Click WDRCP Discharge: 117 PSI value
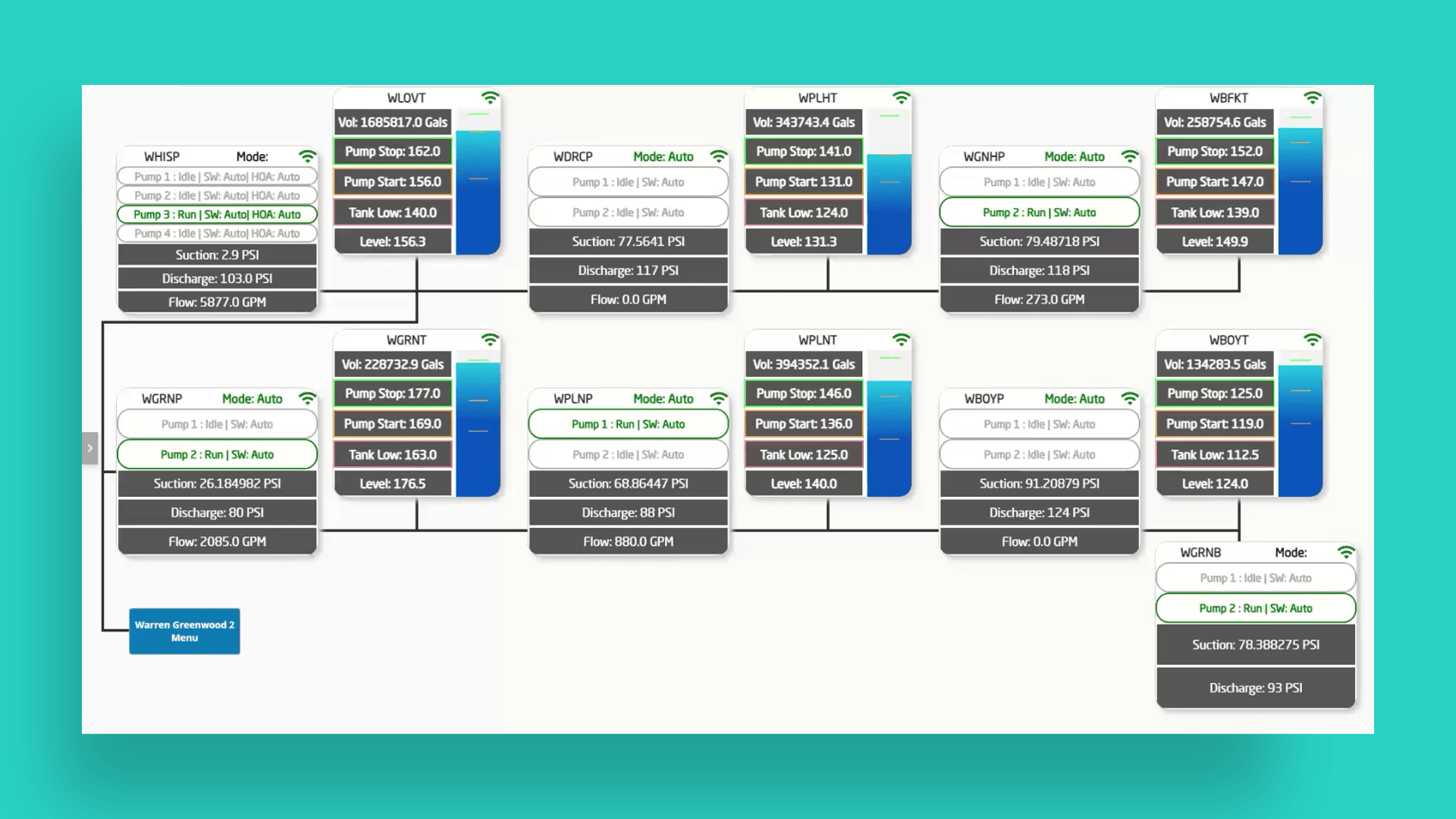The image size is (1456, 819). click(628, 271)
